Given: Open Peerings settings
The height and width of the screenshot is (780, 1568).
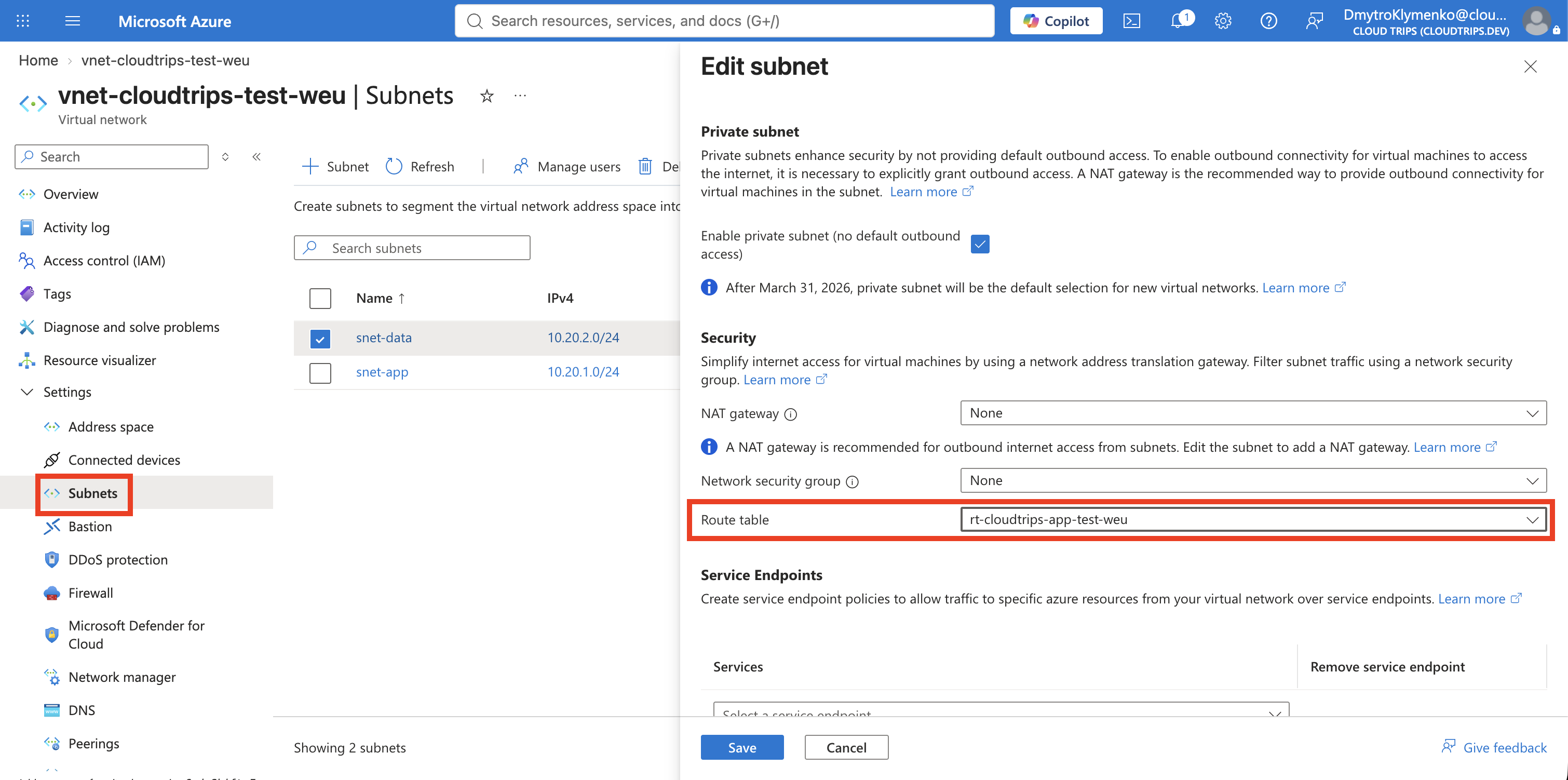Looking at the screenshot, I should pos(94,744).
